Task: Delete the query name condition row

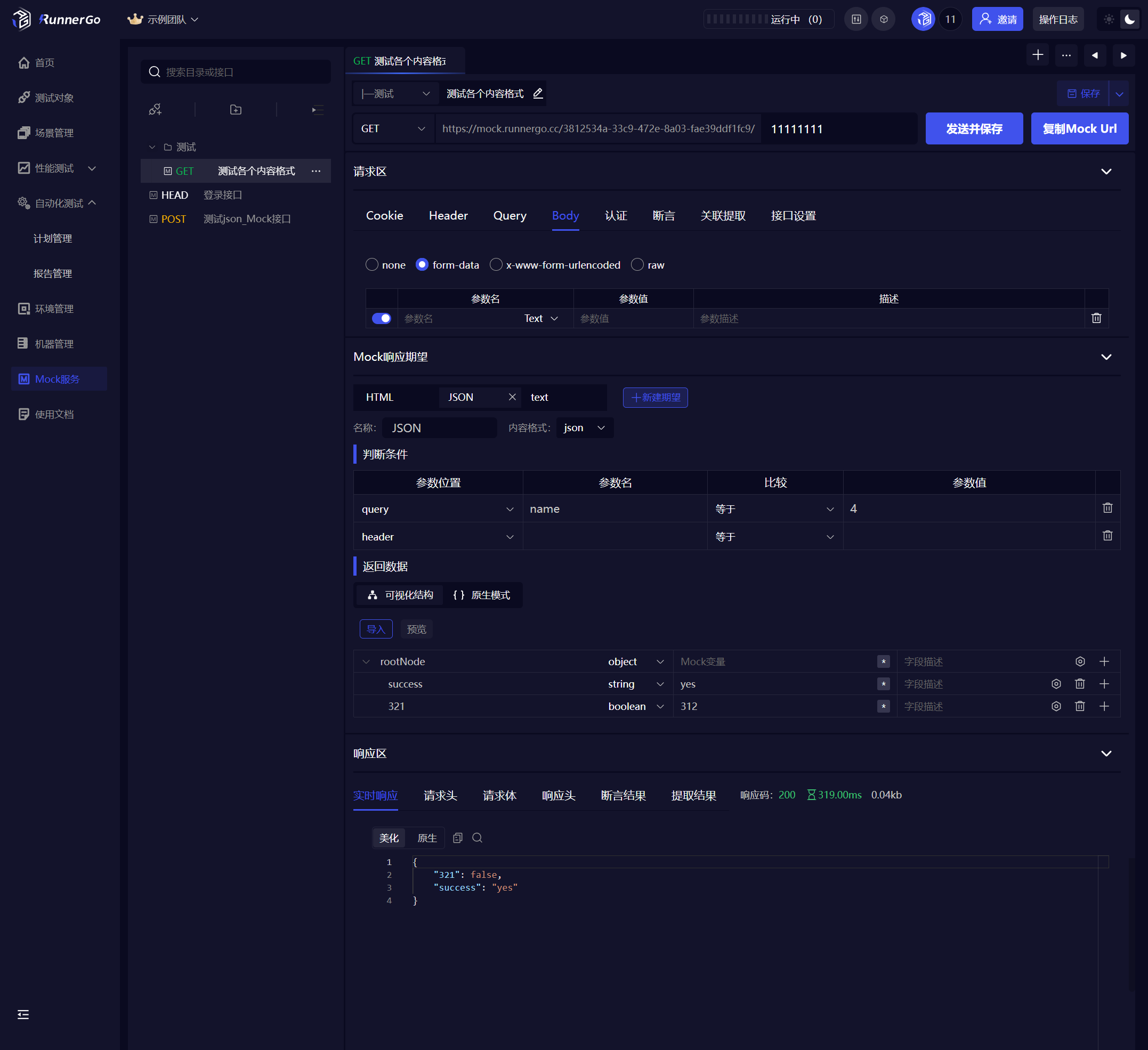Action: click(1107, 508)
